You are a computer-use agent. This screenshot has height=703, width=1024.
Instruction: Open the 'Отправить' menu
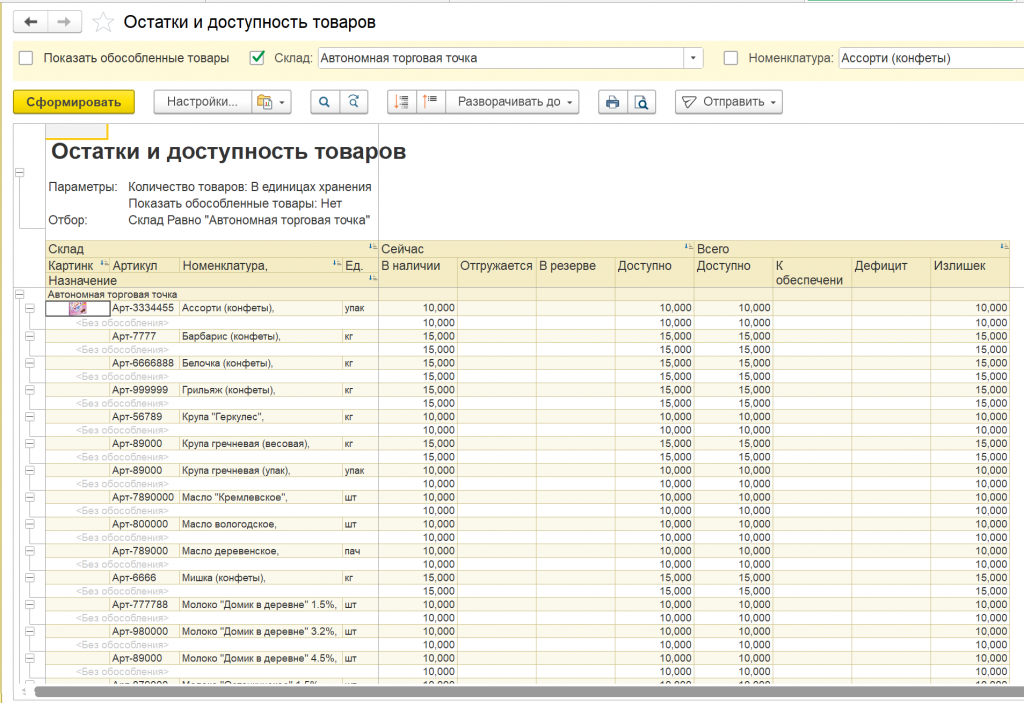coord(728,102)
